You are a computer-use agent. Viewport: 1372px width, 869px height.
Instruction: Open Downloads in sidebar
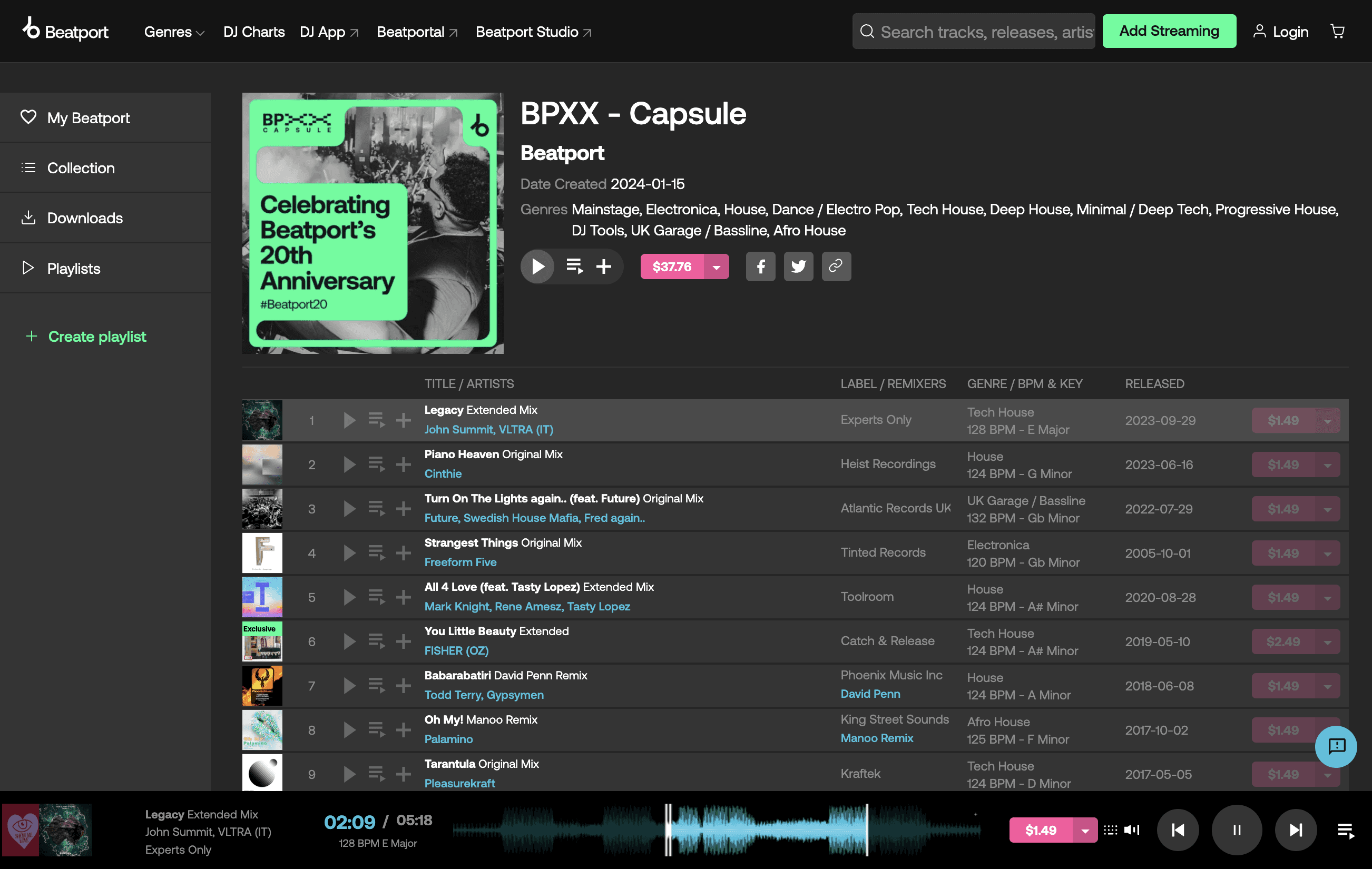[x=105, y=218]
